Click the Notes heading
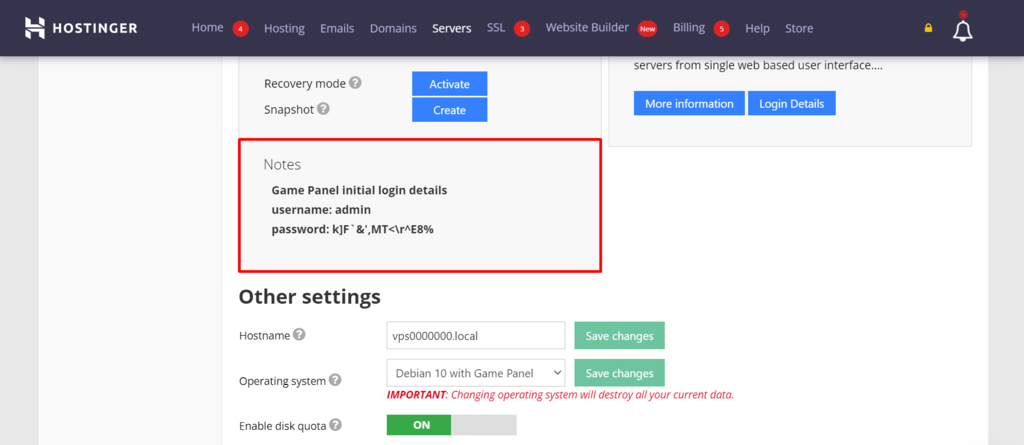Screen dimensions: 1024x445 click(x=282, y=165)
